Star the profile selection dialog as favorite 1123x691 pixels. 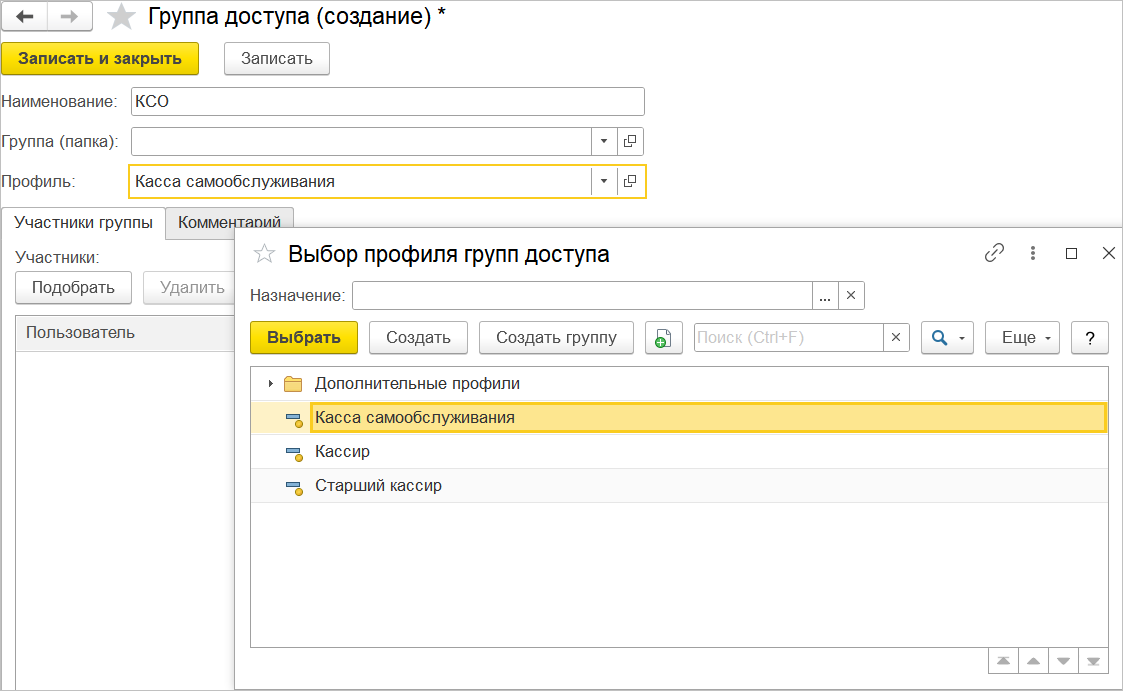pyautogui.click(x=264, y=254)
